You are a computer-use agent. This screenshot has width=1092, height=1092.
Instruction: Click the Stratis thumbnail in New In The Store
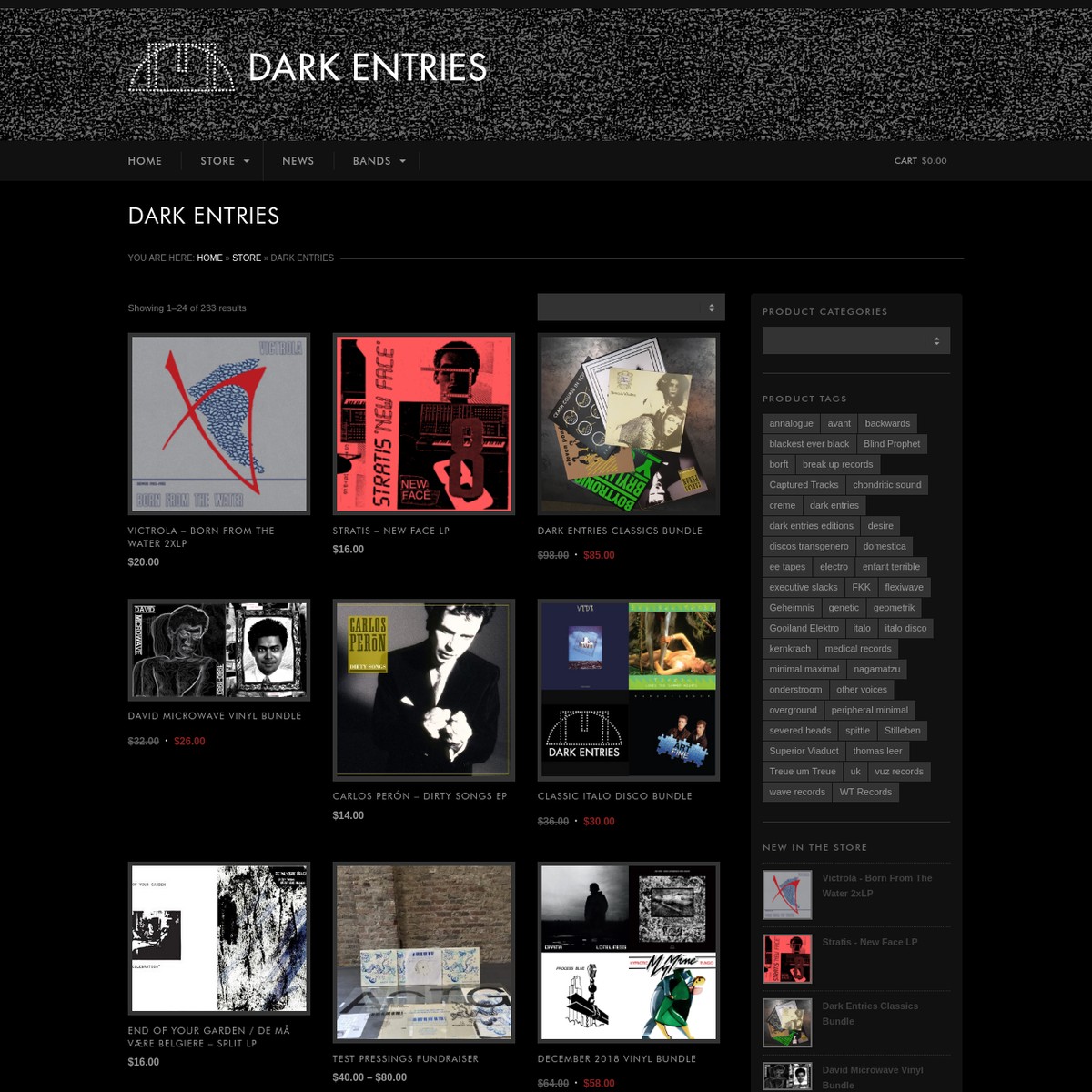[x=787, y=958]
